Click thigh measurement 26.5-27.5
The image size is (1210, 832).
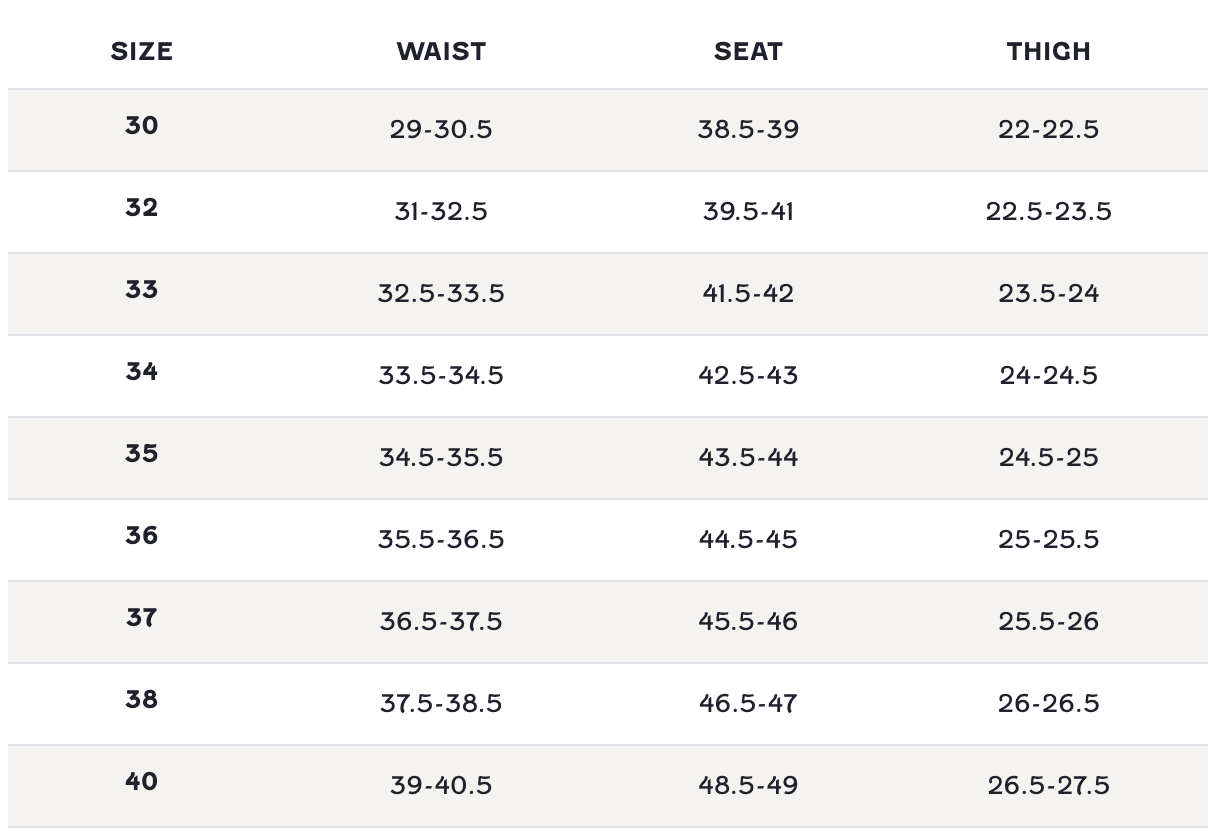[x=1048, y=786]
